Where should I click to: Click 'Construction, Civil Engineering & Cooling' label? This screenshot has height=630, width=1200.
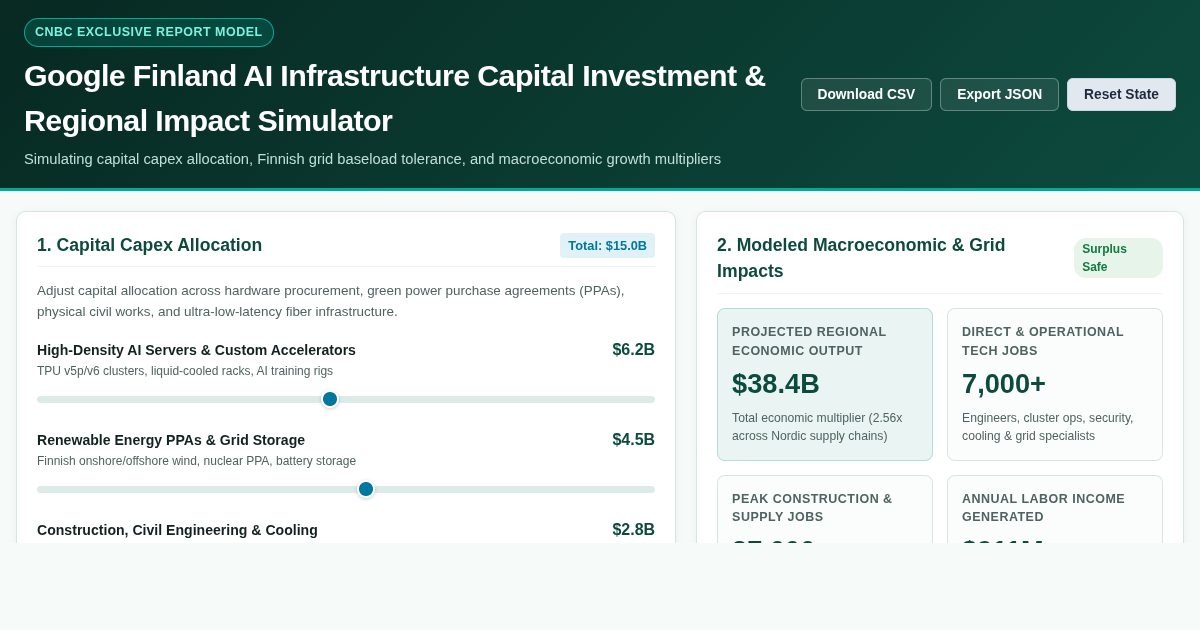[x=177, y=530]
